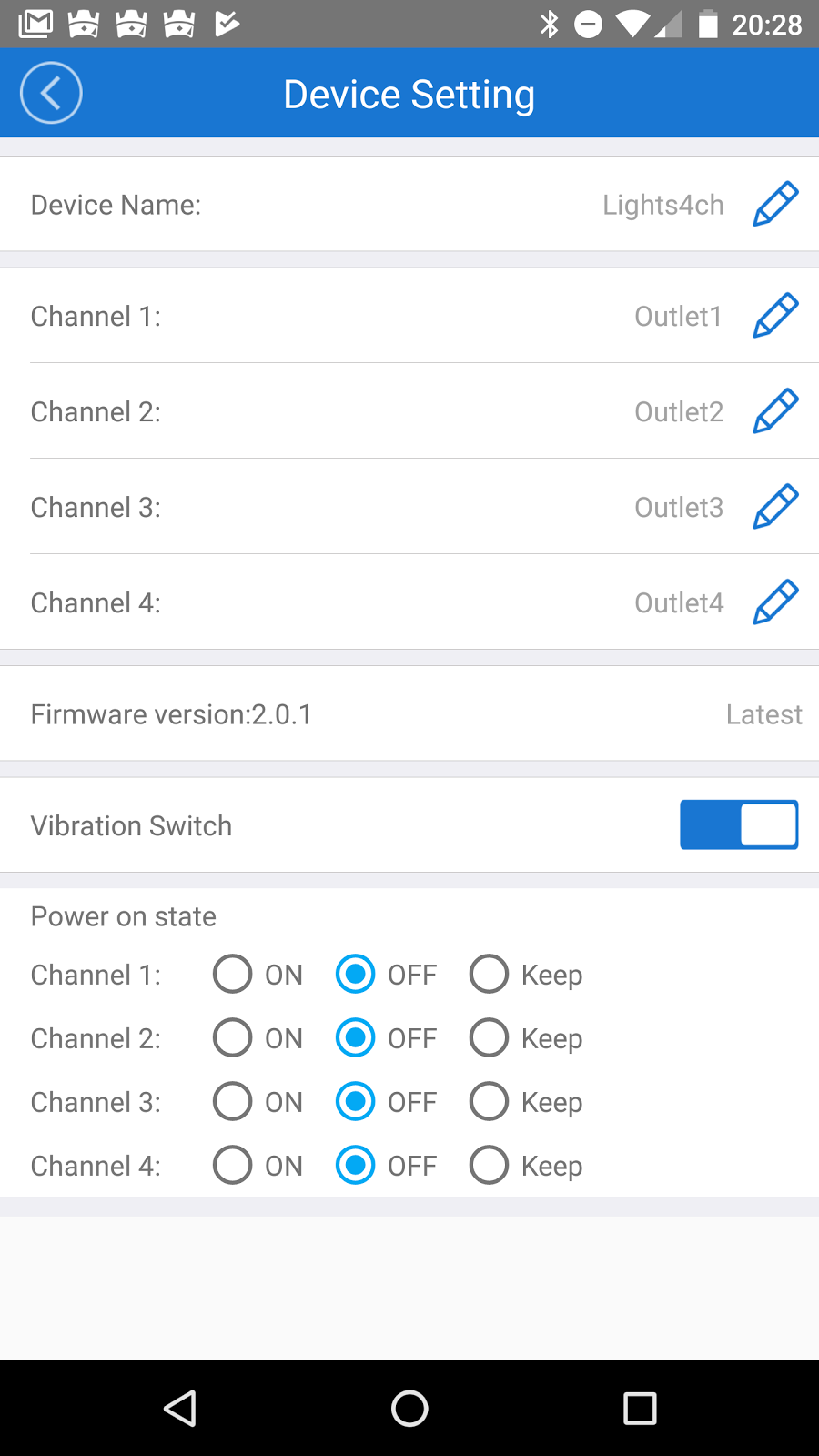The height and width of the screenshot is (1456, 819).
Task: Tap the Lights4ch device name value
Action: pos(663,205)
